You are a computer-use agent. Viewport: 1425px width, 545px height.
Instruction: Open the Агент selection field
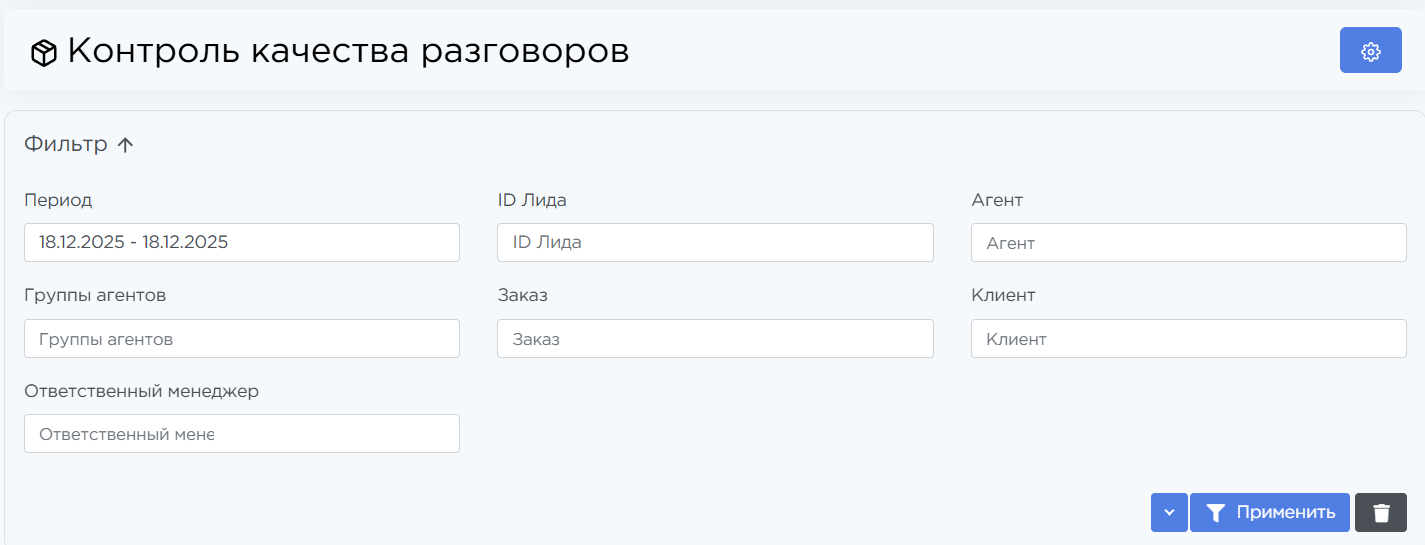tap(1188, 242)
